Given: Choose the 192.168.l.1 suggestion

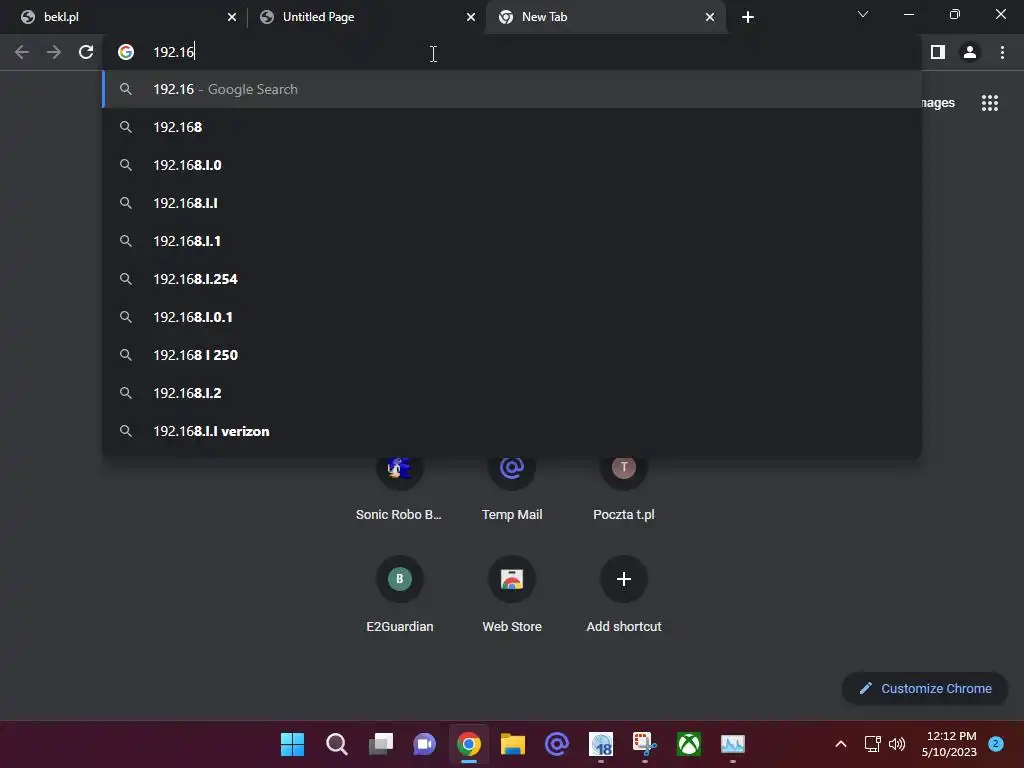Looking at the screenshot, I should coord(512,241).
